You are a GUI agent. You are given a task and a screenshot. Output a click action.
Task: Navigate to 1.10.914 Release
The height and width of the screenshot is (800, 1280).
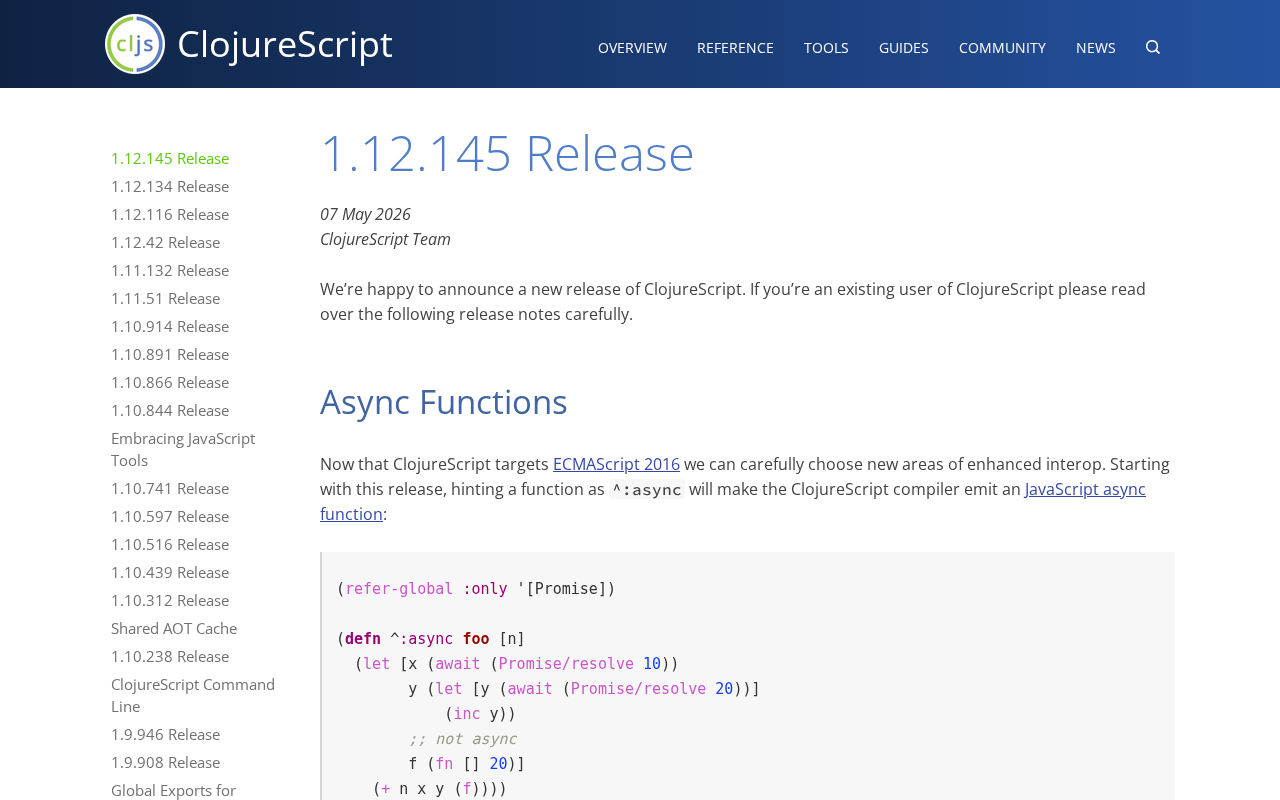[x=170, y=326]
